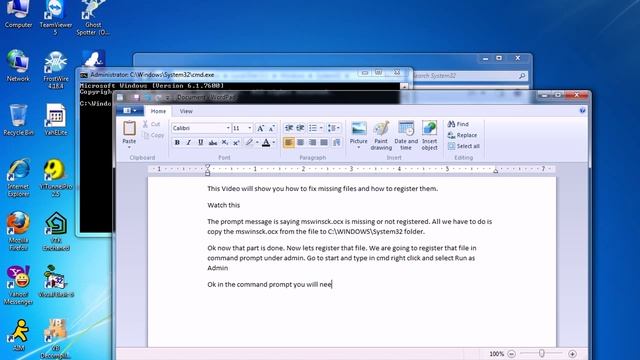Select justify text alignment

tap(324, 142)
